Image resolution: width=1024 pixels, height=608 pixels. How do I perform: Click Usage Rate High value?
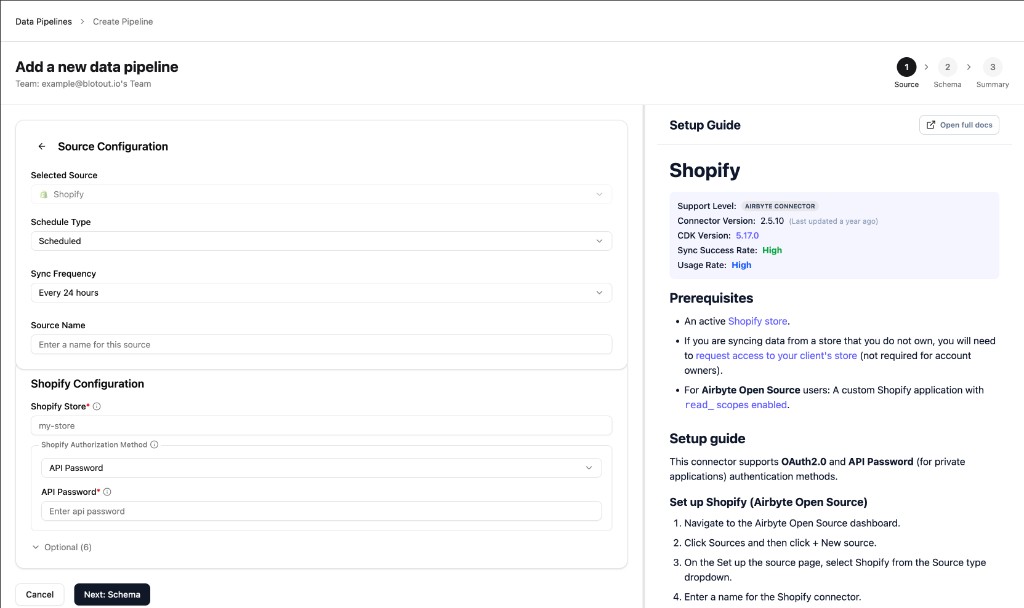pyautogui.click(x=741, y=265)
